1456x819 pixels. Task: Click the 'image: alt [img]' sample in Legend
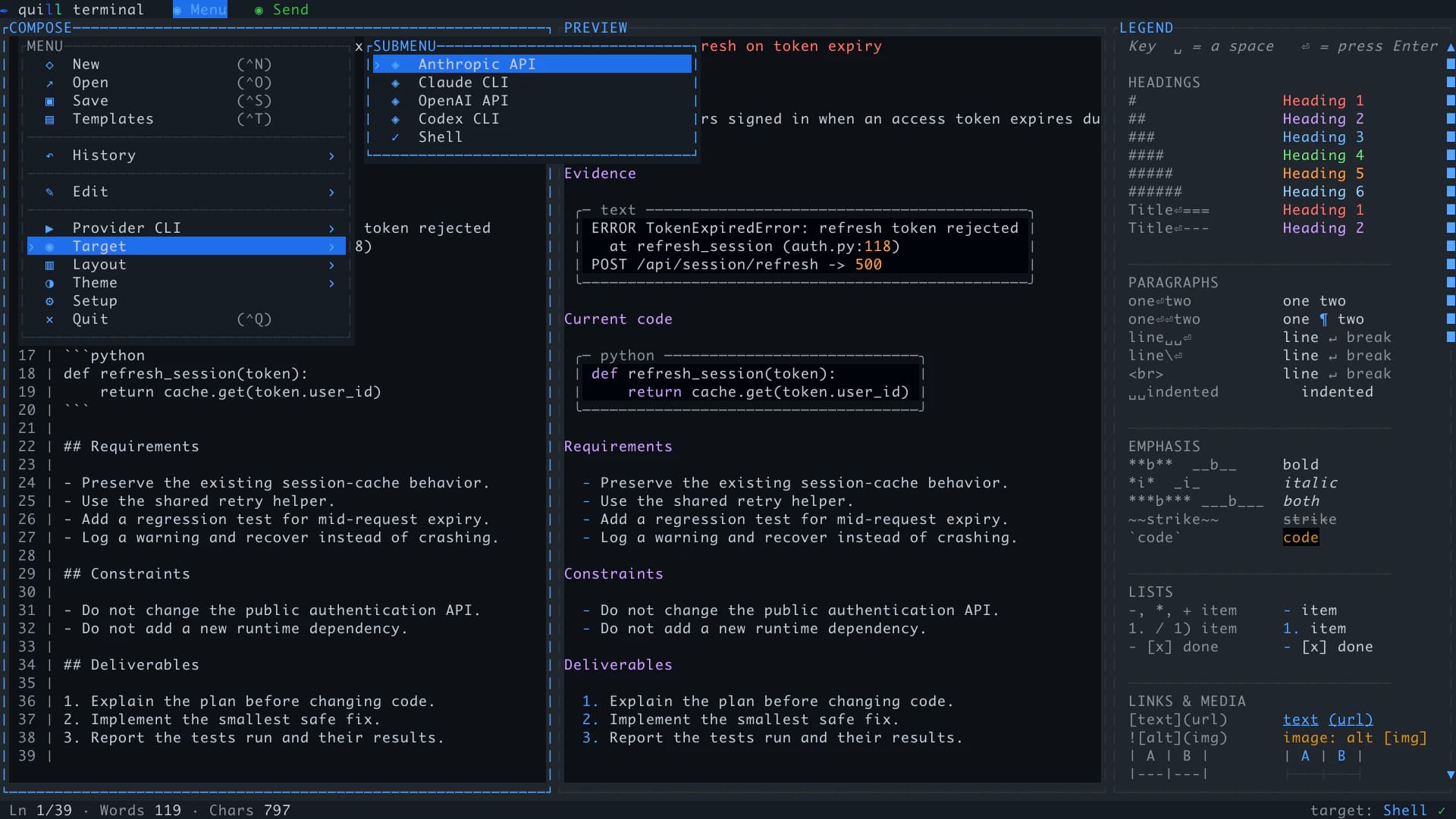(x=1355, y=738)
